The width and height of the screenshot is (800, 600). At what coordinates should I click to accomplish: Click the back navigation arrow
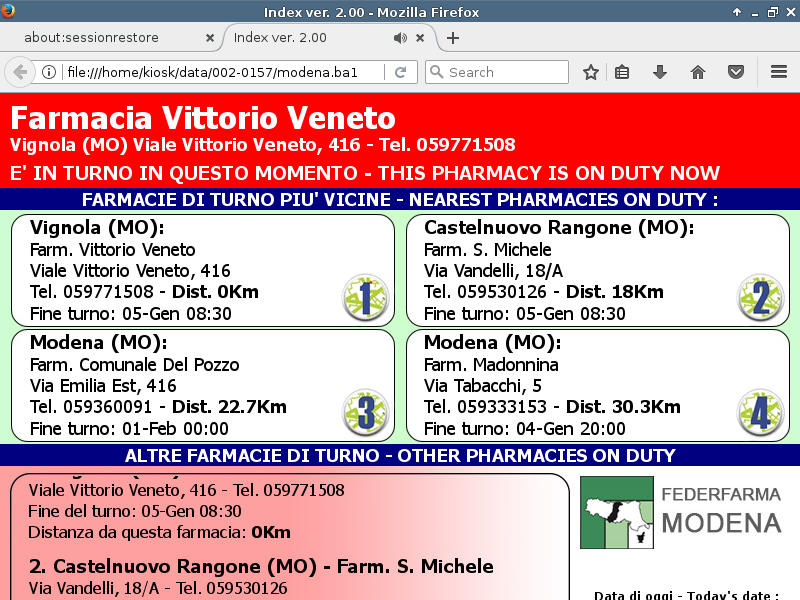[19, 72]
